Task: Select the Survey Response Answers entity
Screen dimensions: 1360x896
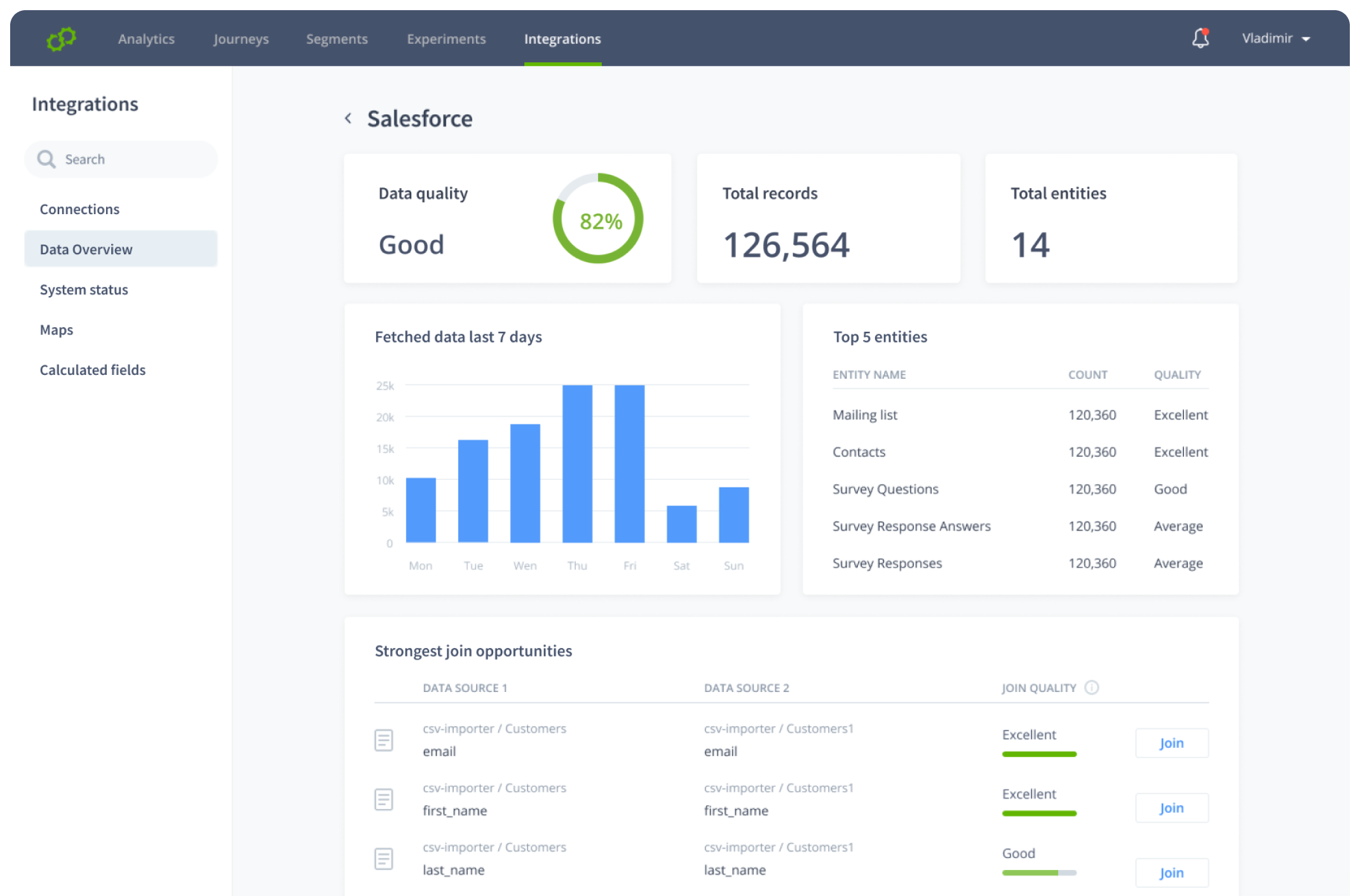Action: (x=1020, y=526)
